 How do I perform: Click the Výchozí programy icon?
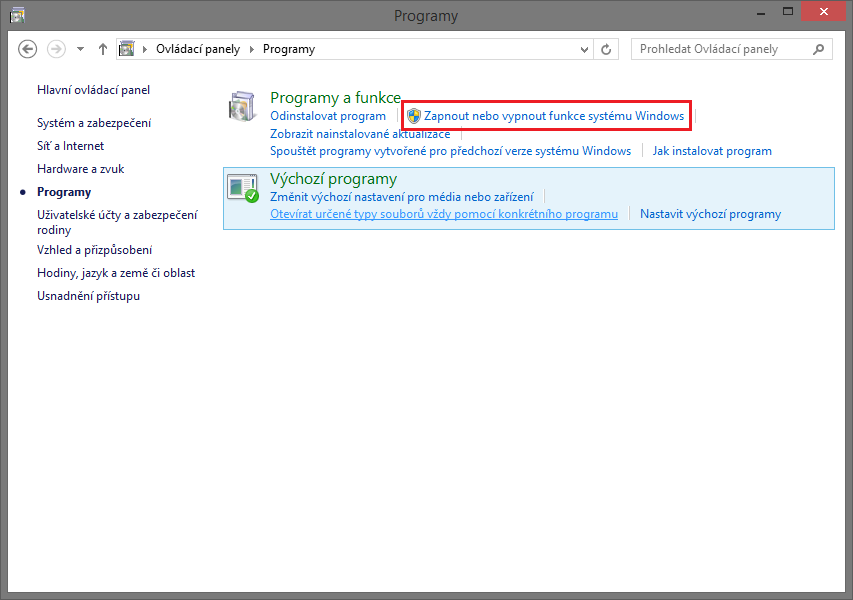(x=241, y=186)
